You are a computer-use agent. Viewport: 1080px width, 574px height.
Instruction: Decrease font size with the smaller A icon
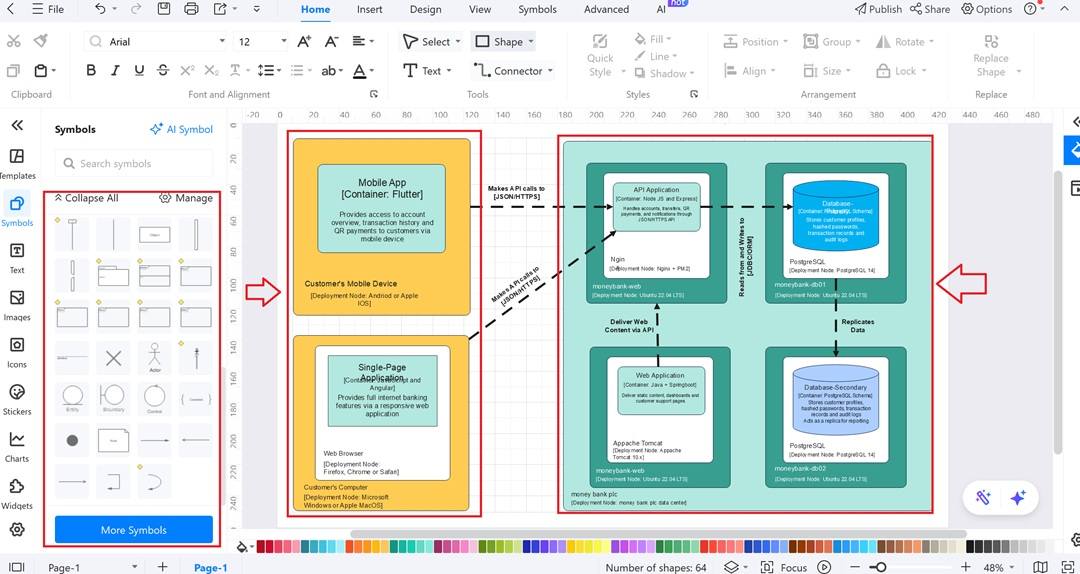click(331, 41)
